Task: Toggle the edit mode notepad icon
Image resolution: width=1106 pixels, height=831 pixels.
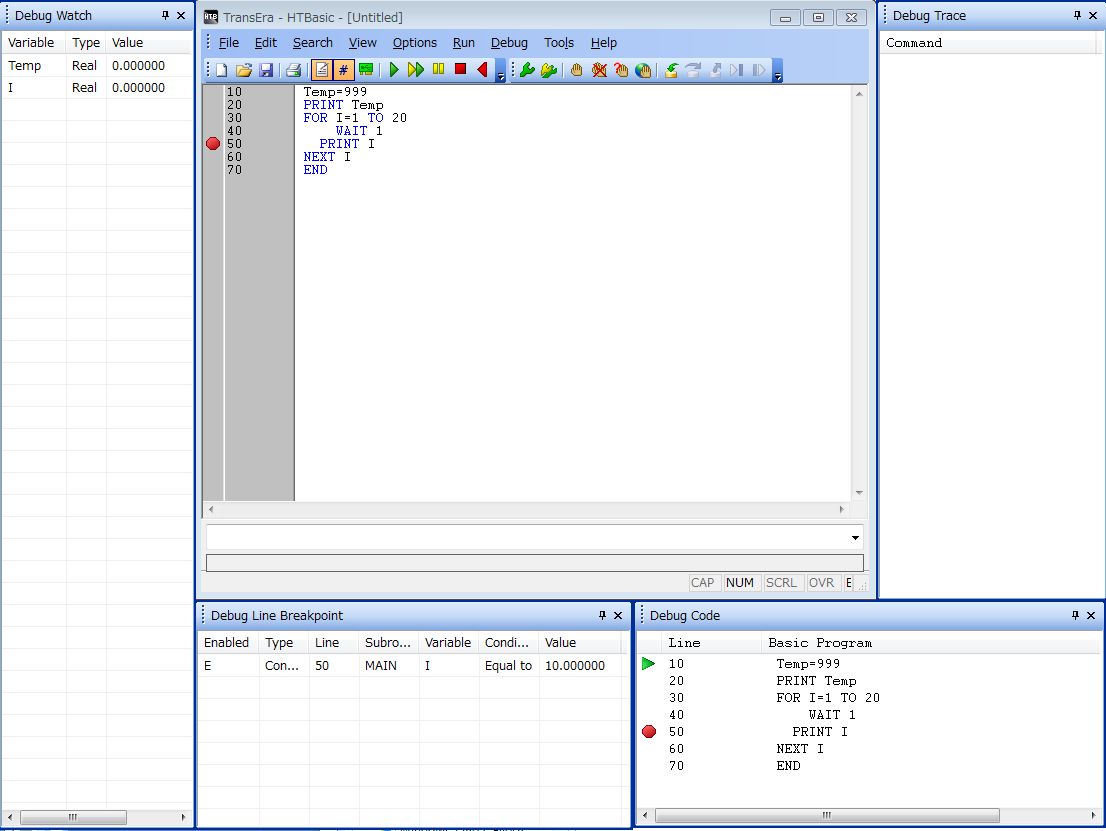Action: pyautogui.click(x=322, y=70)
